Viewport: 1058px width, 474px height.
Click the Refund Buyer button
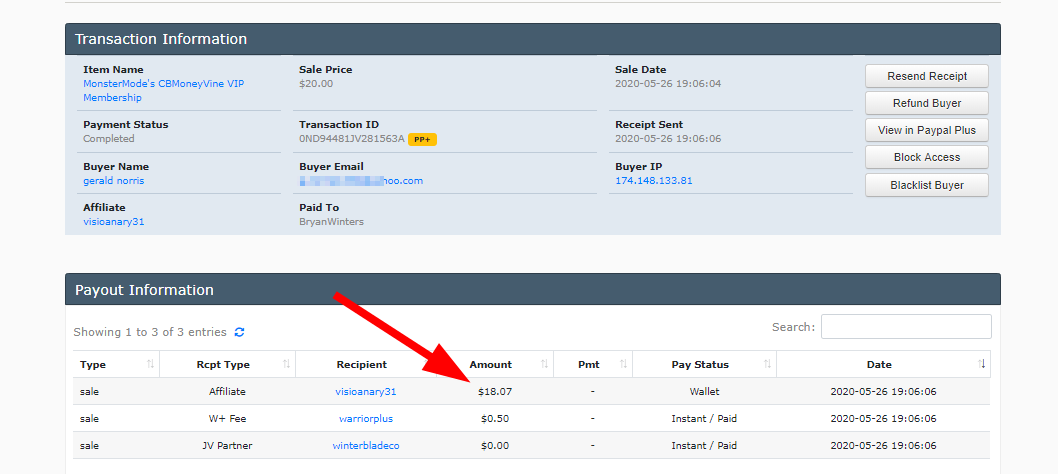pyautogui.click(x=926, y=103)
